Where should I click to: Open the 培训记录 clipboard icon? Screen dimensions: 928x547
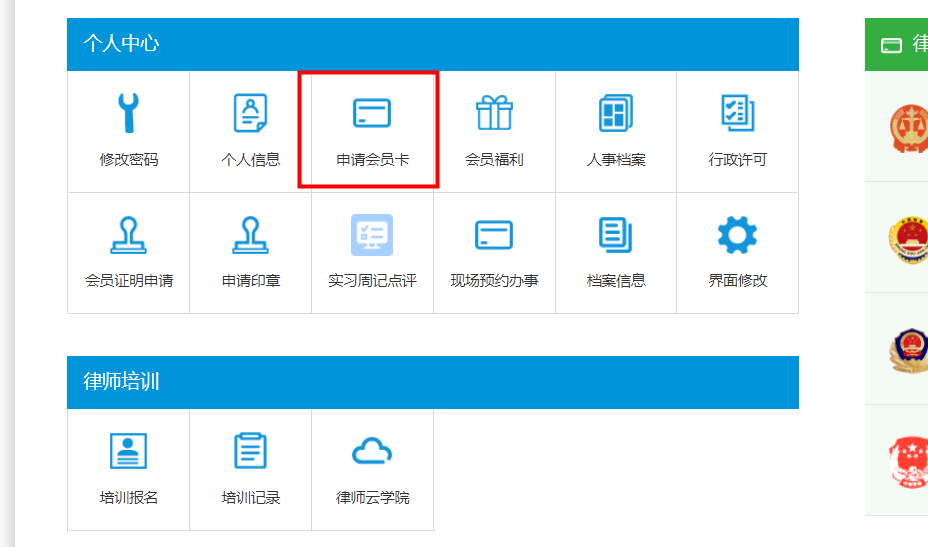coord(250,451)
